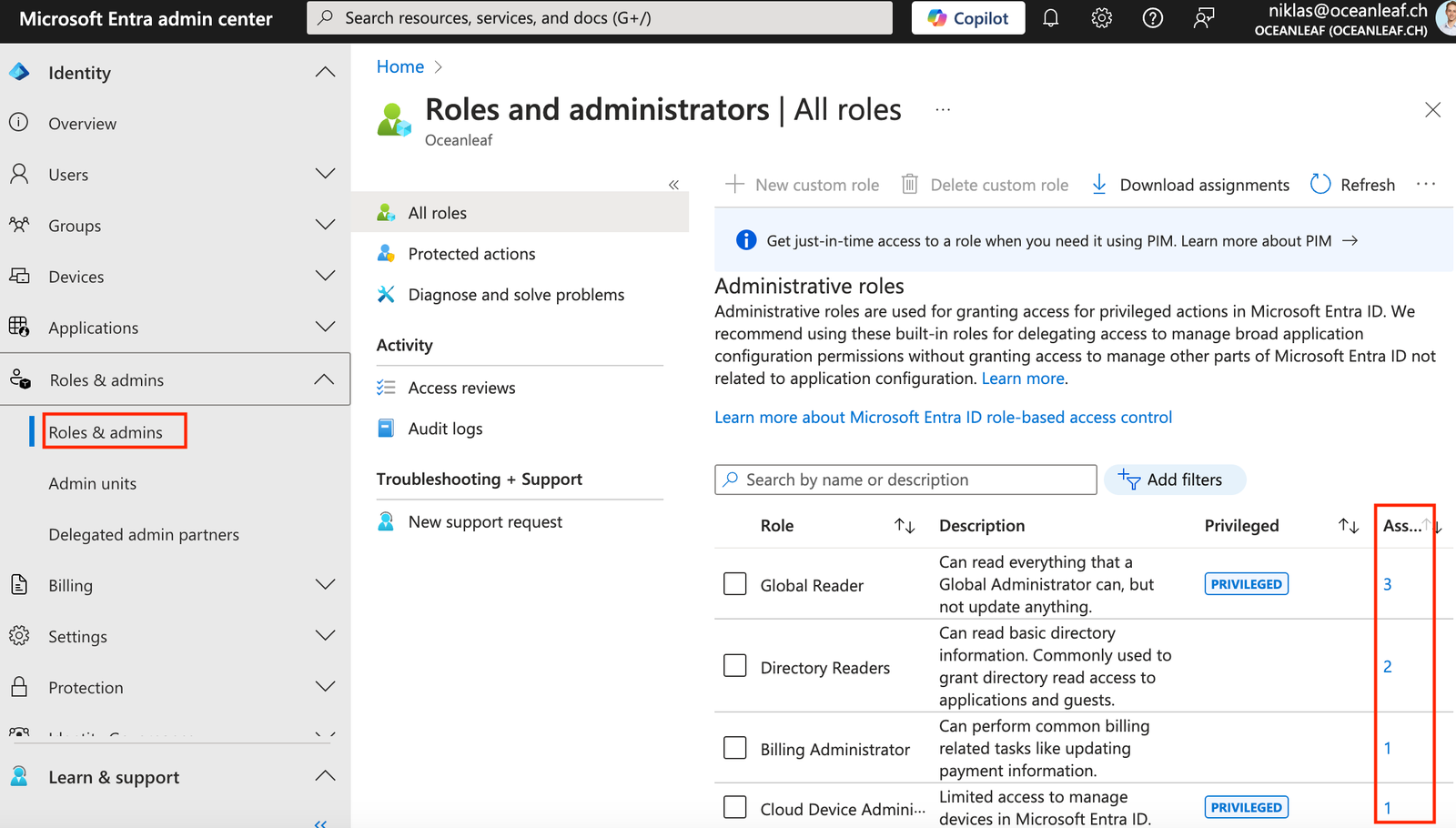
Task: Check the Directory Readers checkbox
Action: pos(734,665)
